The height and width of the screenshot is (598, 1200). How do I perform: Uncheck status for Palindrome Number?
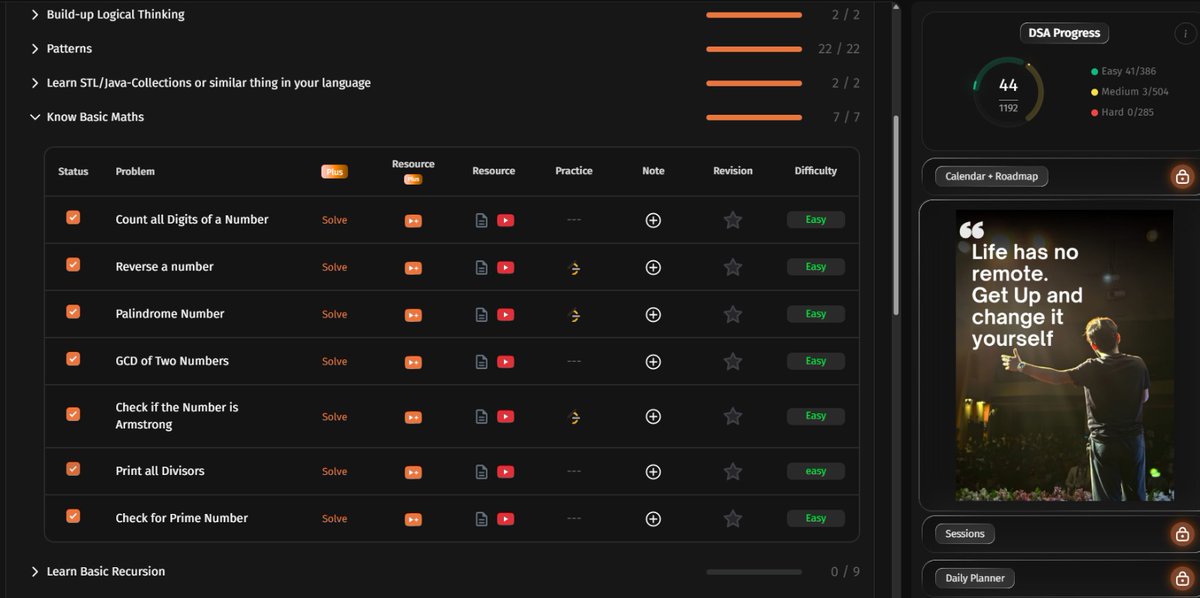(73, 311)
